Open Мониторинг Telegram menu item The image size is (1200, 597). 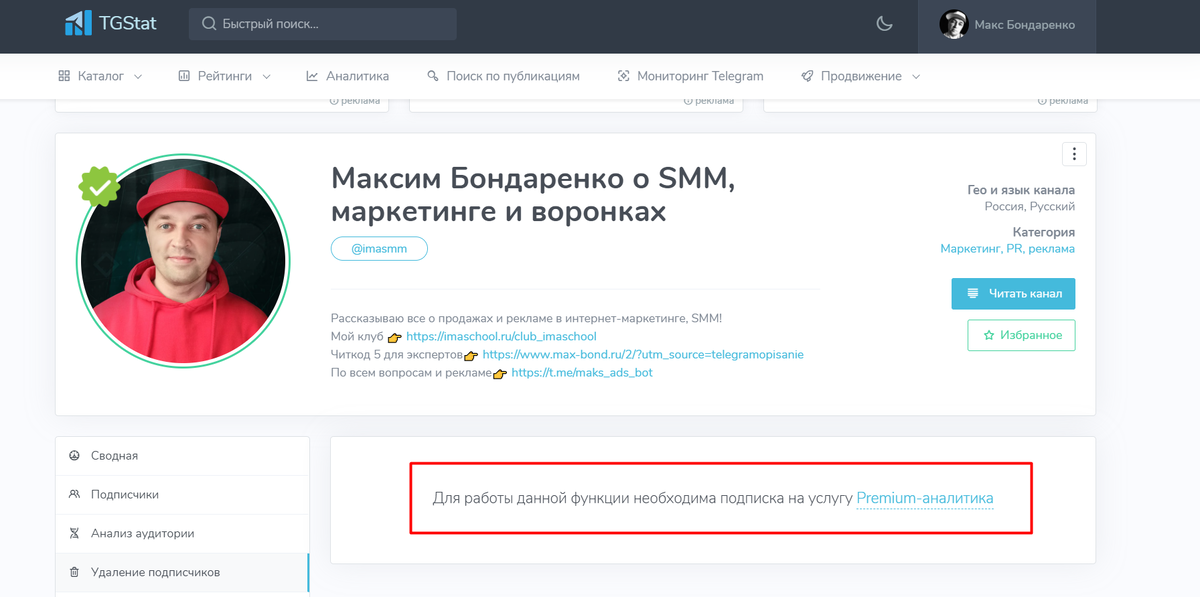[690, 76]
